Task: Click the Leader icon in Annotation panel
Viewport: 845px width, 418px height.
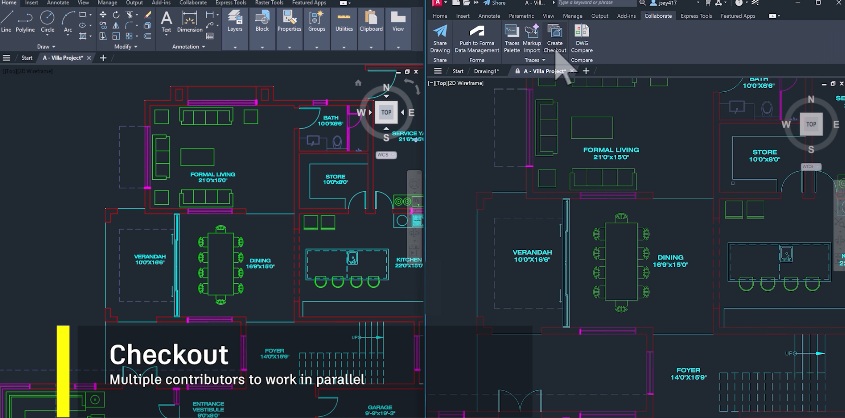Action: coord(210,25)
